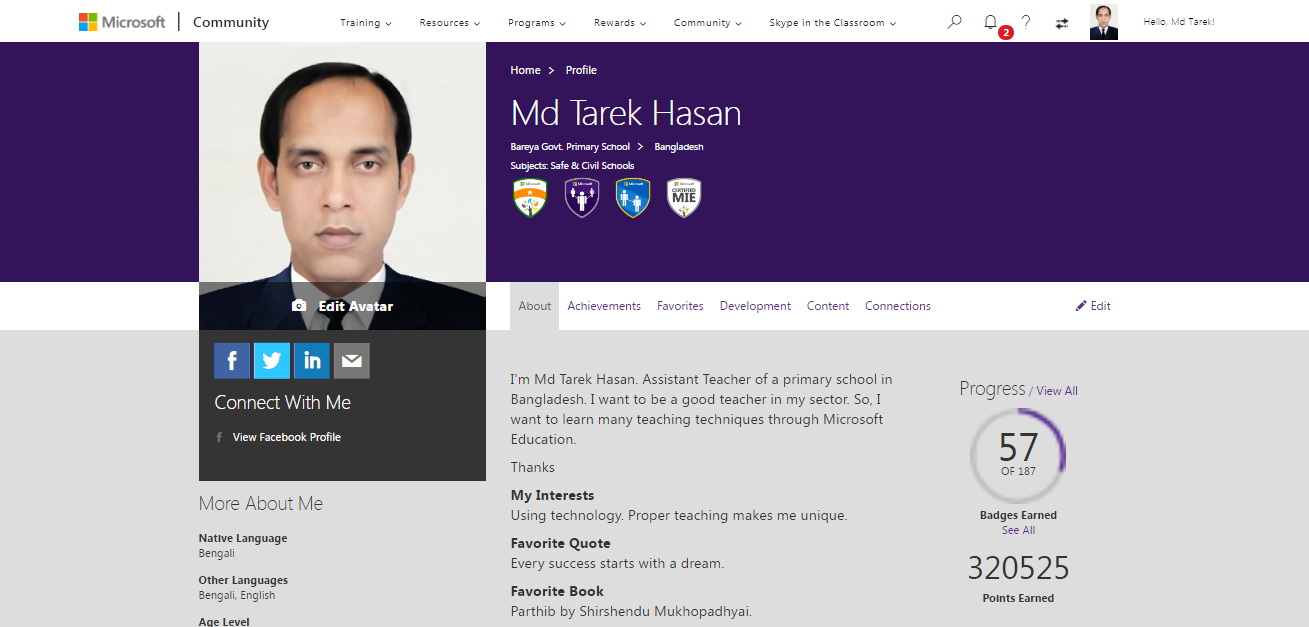Screen dimensions: 1309x627
Task: Open View Facebook Profile link
Action: pos(287,437)
